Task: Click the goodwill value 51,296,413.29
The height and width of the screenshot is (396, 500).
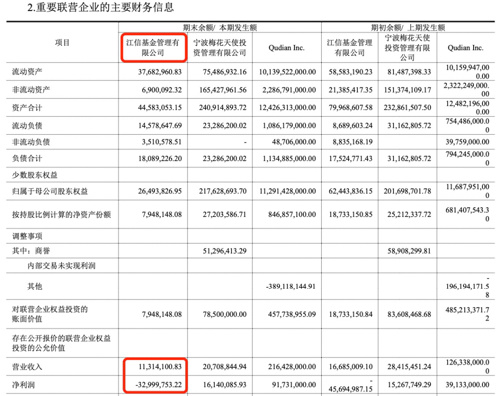Action: [225, 251]
